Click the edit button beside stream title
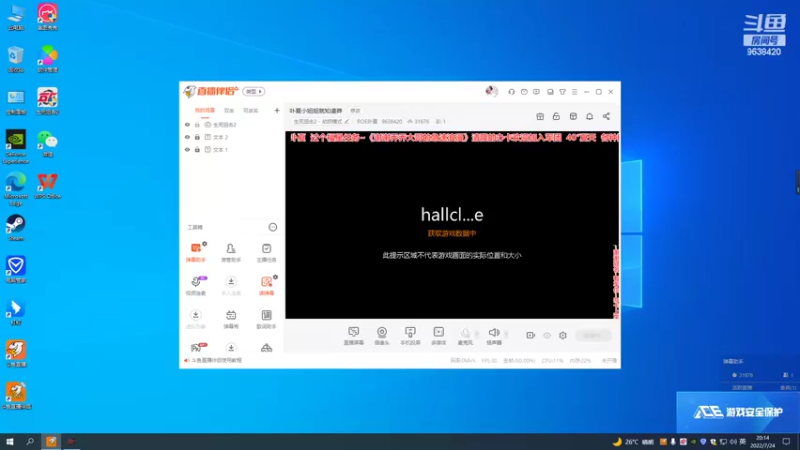 [x=355, y=111]
